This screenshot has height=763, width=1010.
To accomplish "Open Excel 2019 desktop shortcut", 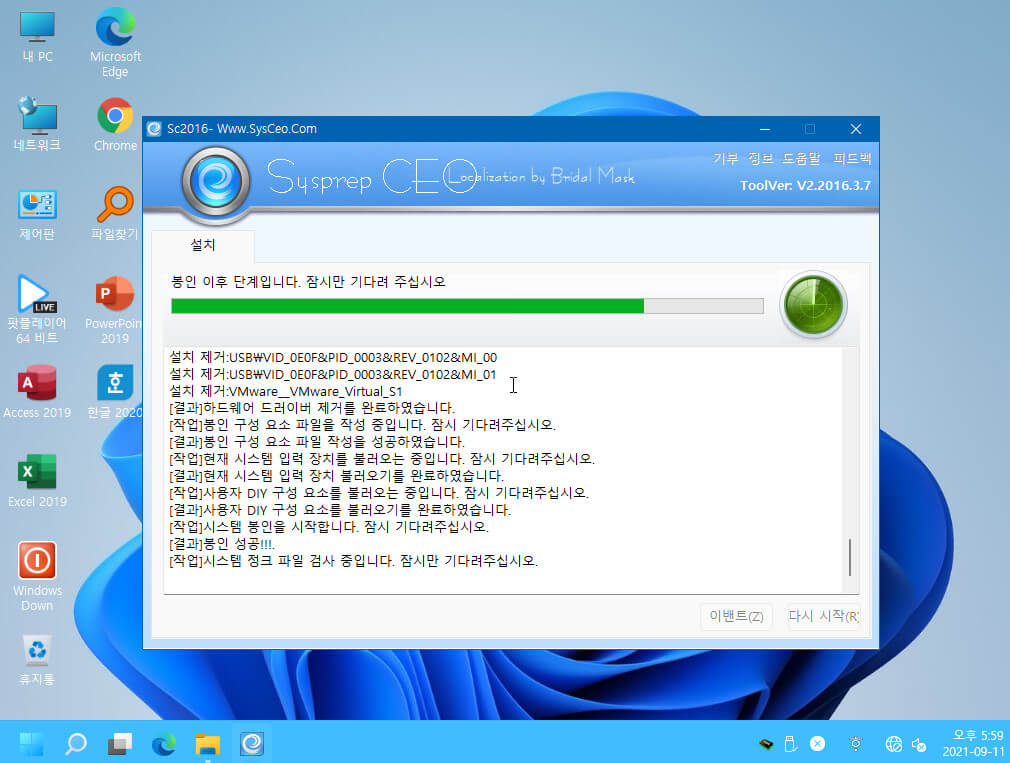I will (37, 480).
